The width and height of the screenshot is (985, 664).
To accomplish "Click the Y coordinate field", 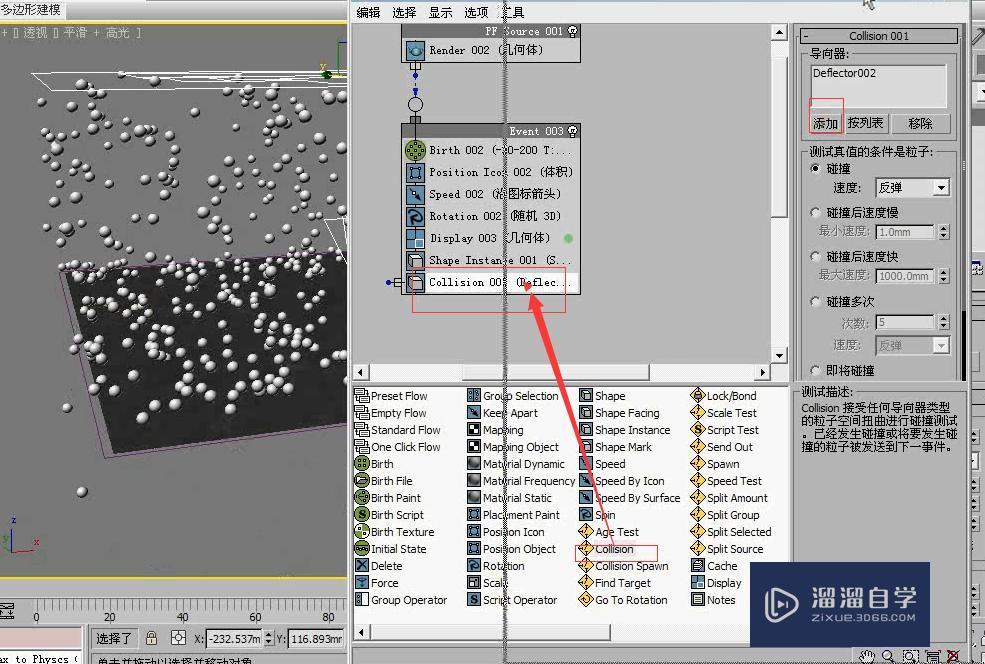I will (x=315, y=638).
